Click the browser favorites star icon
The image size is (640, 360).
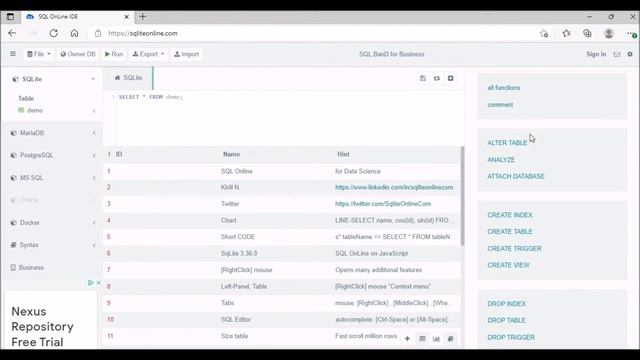566,33
